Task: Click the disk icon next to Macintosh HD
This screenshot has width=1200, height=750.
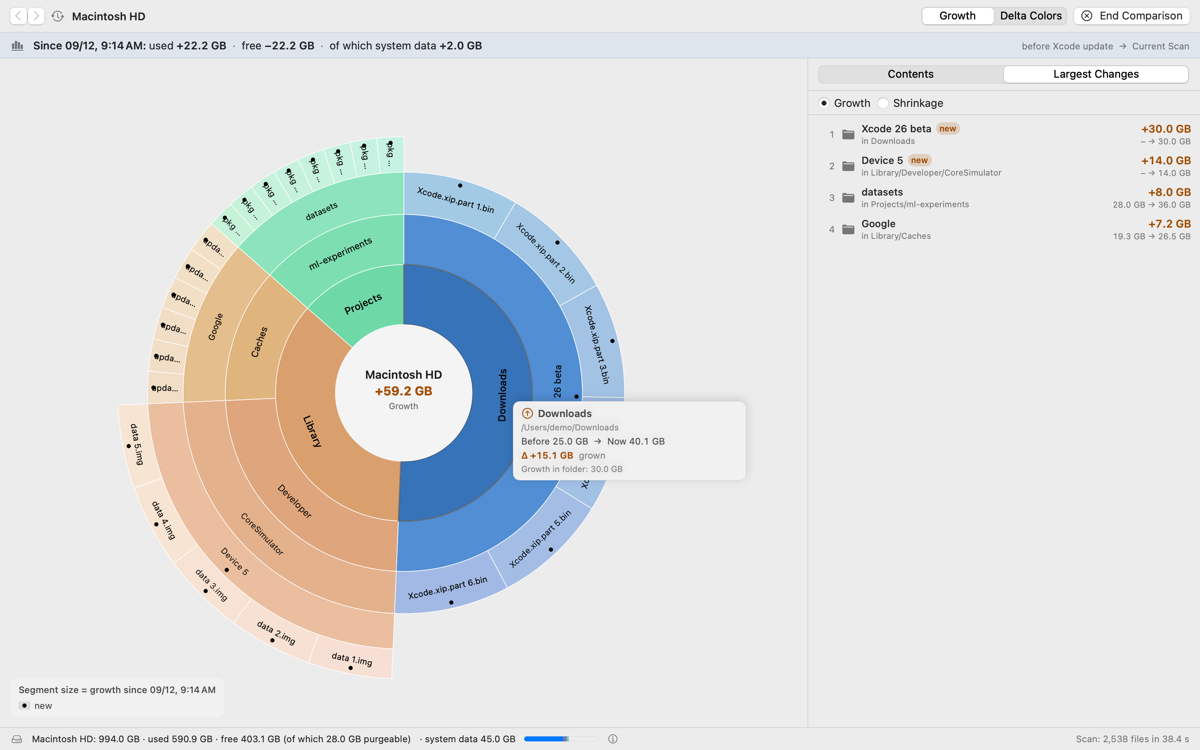Action: (x=17, y=739)
